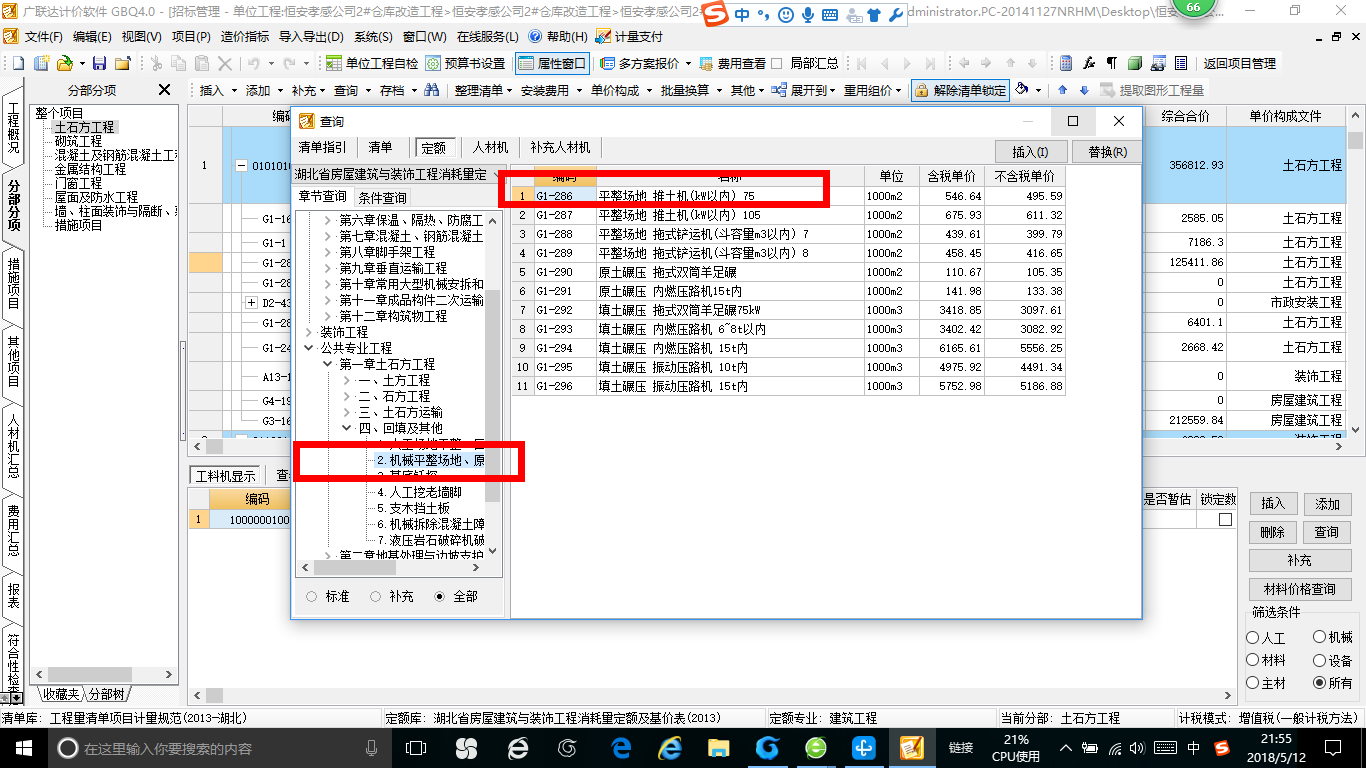The height and width of the screenshot is (768, 1366).
Task: Switch to the 人材机 tab
Action: 491,147
